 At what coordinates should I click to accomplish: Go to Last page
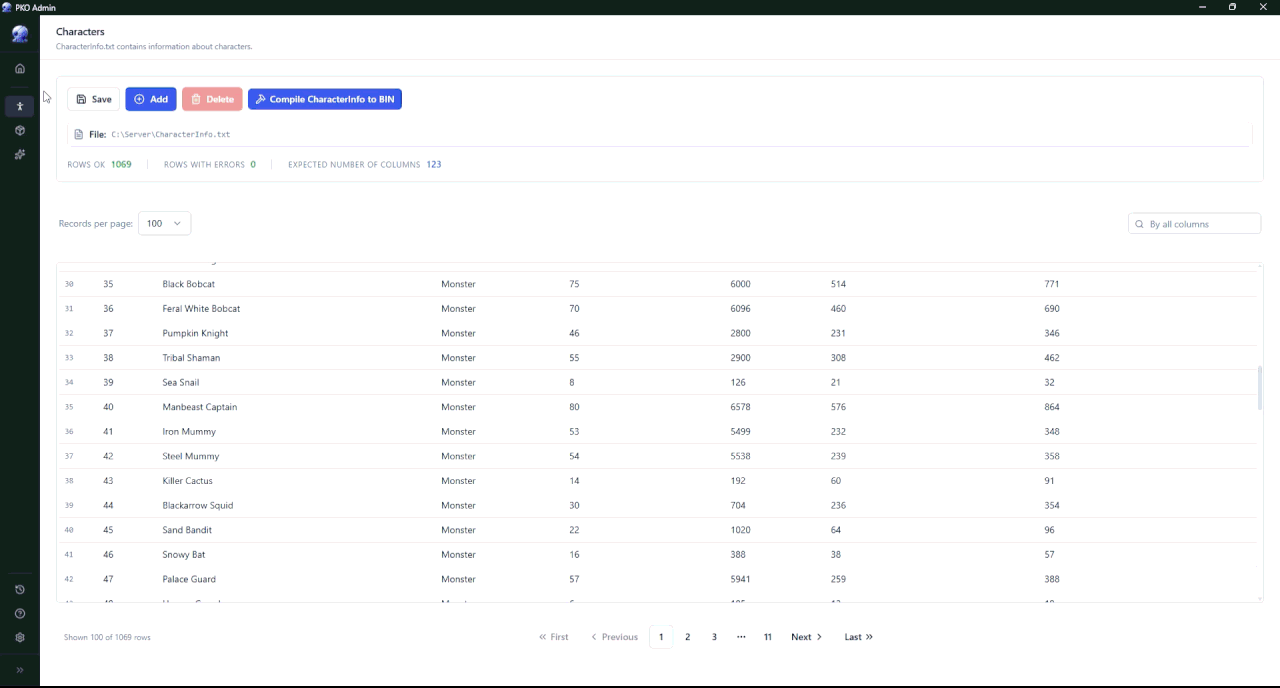tap(858, 637)
